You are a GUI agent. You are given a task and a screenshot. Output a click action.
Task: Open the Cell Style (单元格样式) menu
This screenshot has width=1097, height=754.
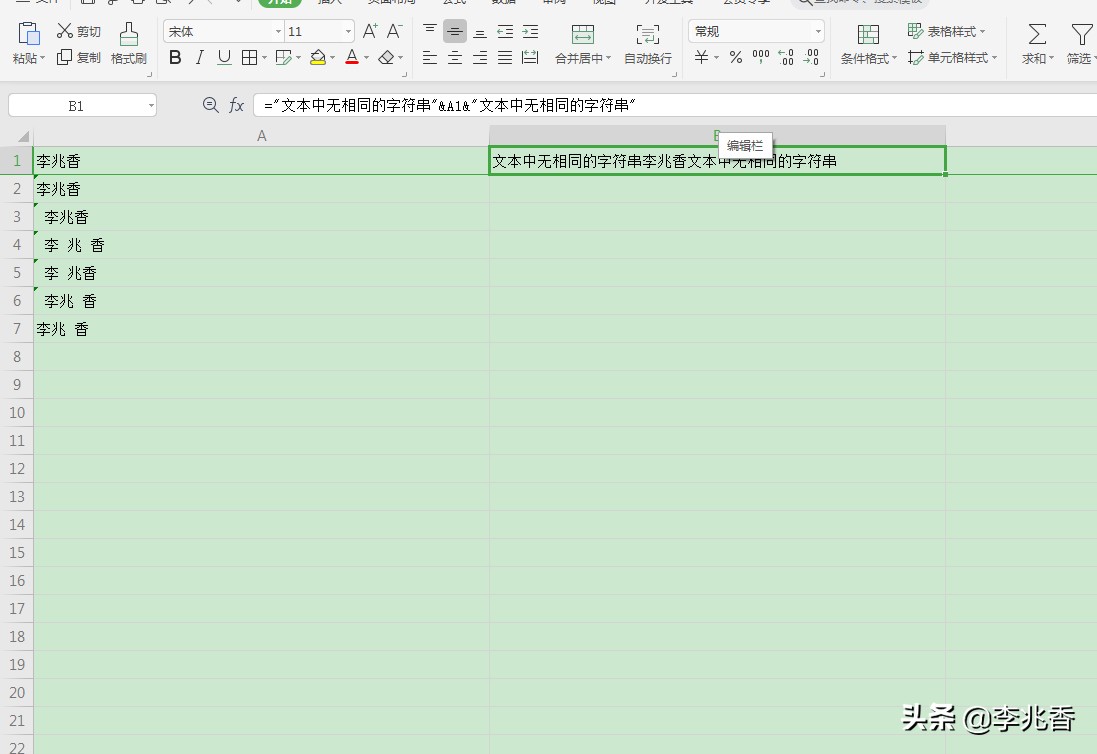(x=952, y=57)
